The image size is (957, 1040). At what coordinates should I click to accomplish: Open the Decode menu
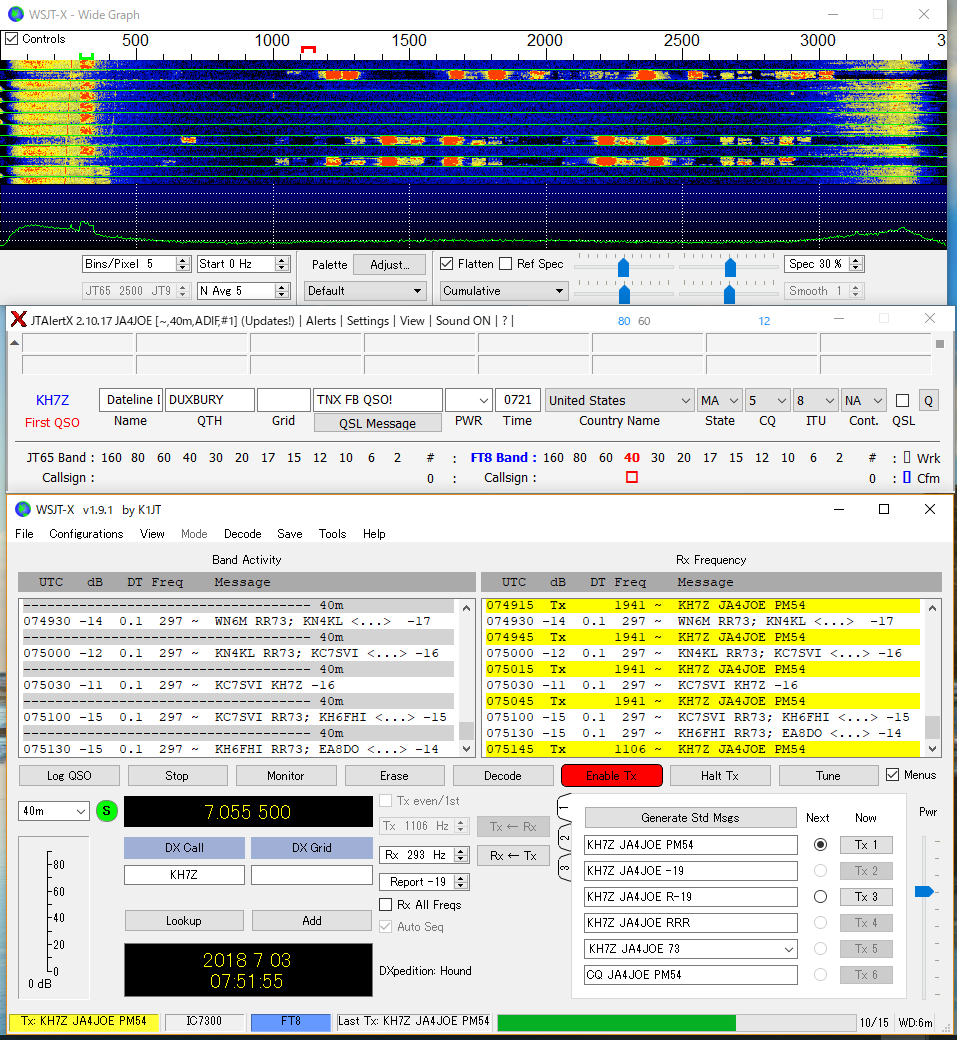click(242, 534)
